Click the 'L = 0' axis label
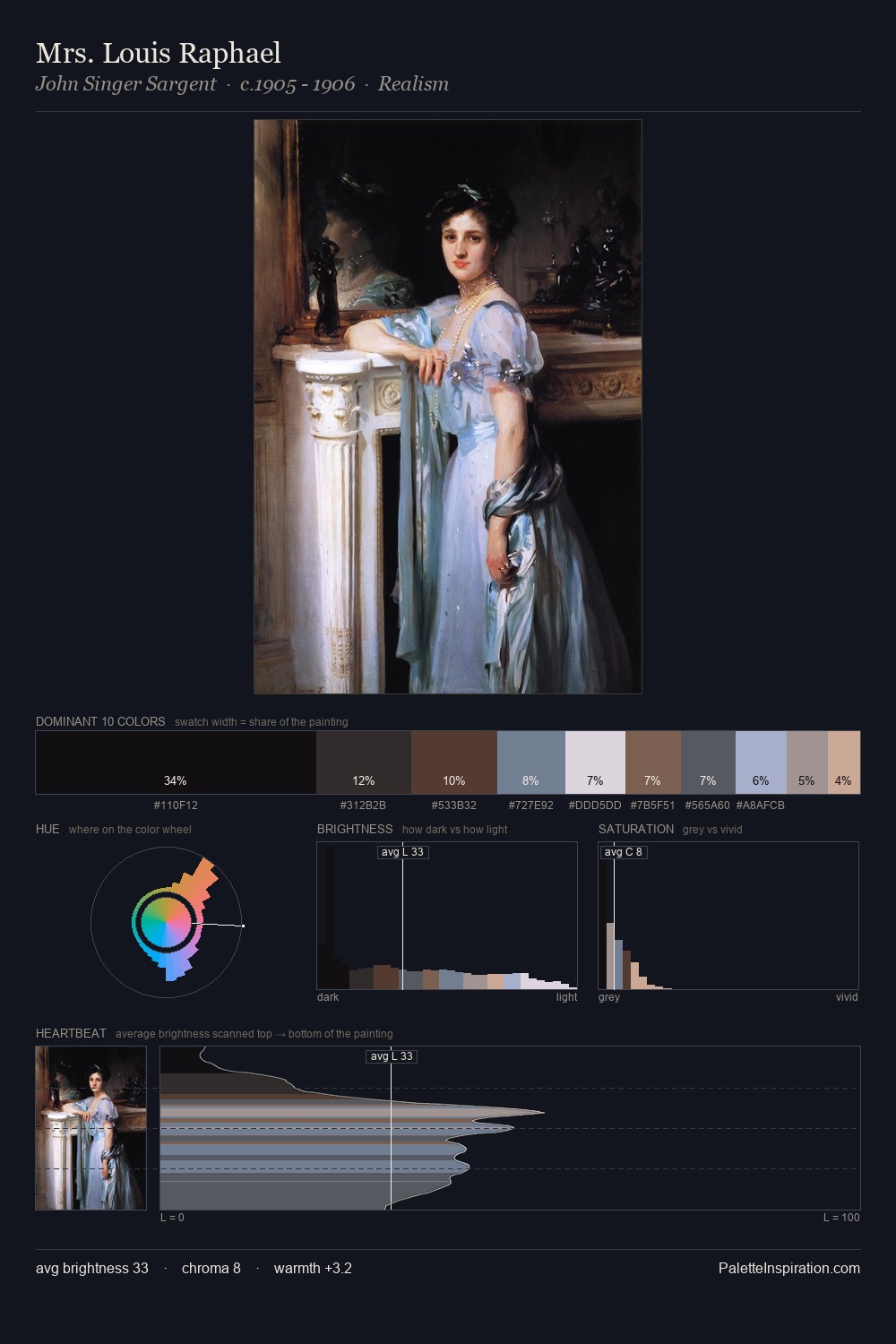 click(x=172, y=1218)
